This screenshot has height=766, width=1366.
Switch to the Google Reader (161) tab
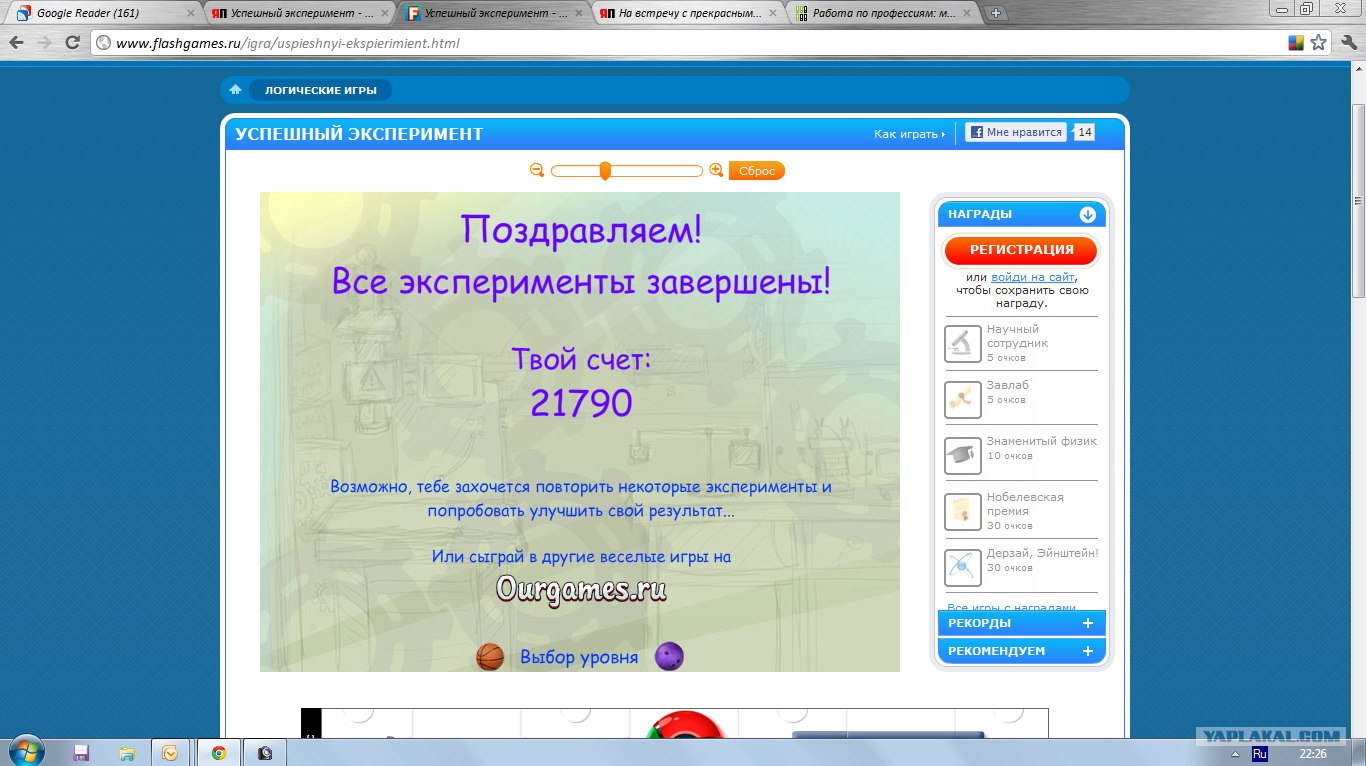tap(105, 13)
